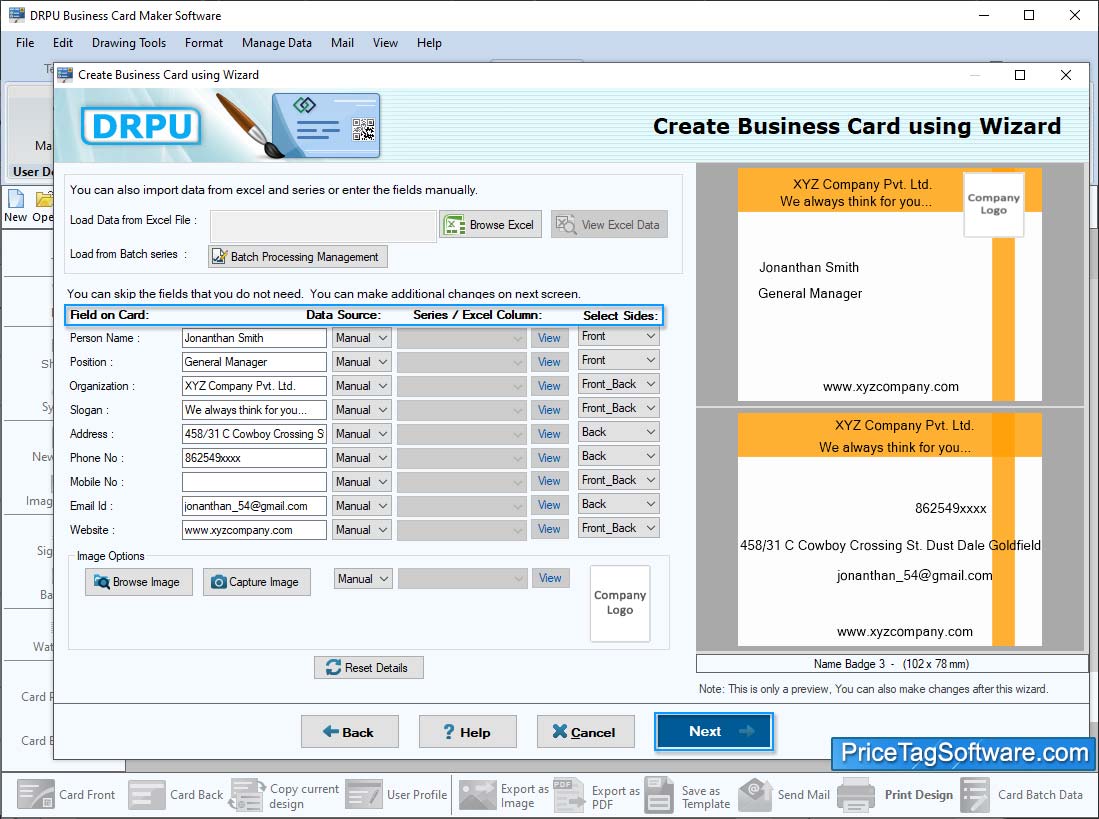Image resolution: width=1099 pixels, height=819 pixels.
Task: Click 'Jonanthan Smith' on front card preview
Action: [809, 268]
